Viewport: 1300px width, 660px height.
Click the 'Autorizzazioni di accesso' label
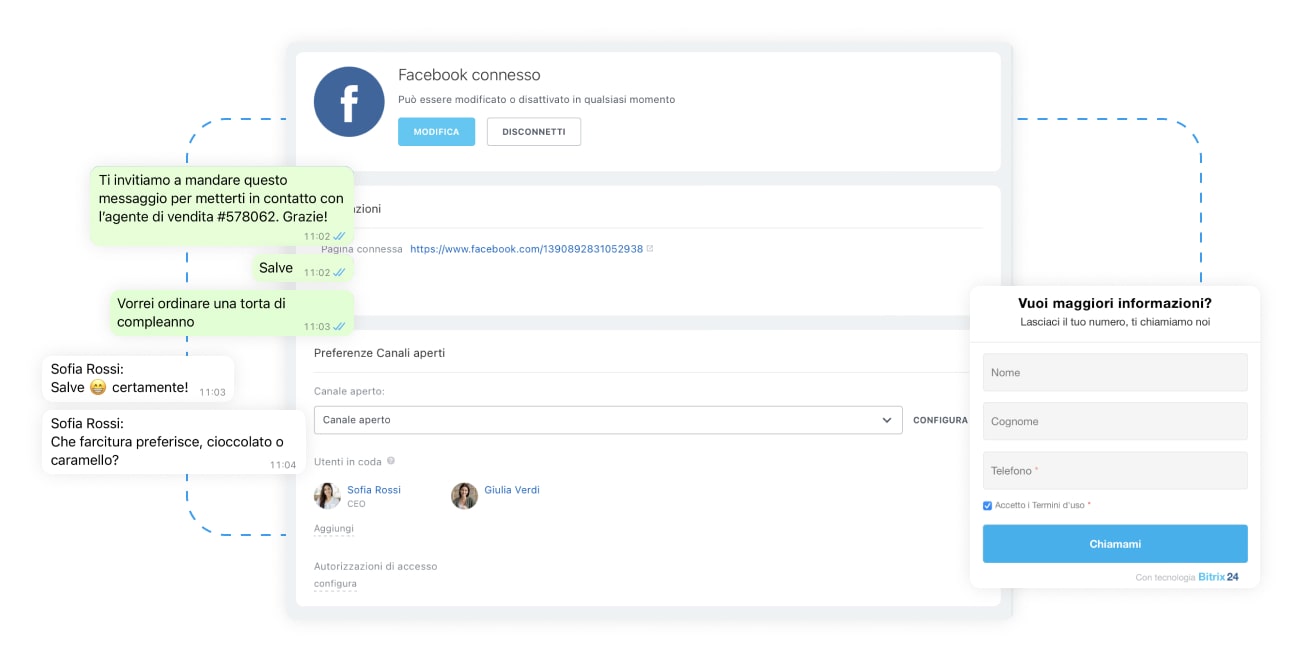click(376, 566)
